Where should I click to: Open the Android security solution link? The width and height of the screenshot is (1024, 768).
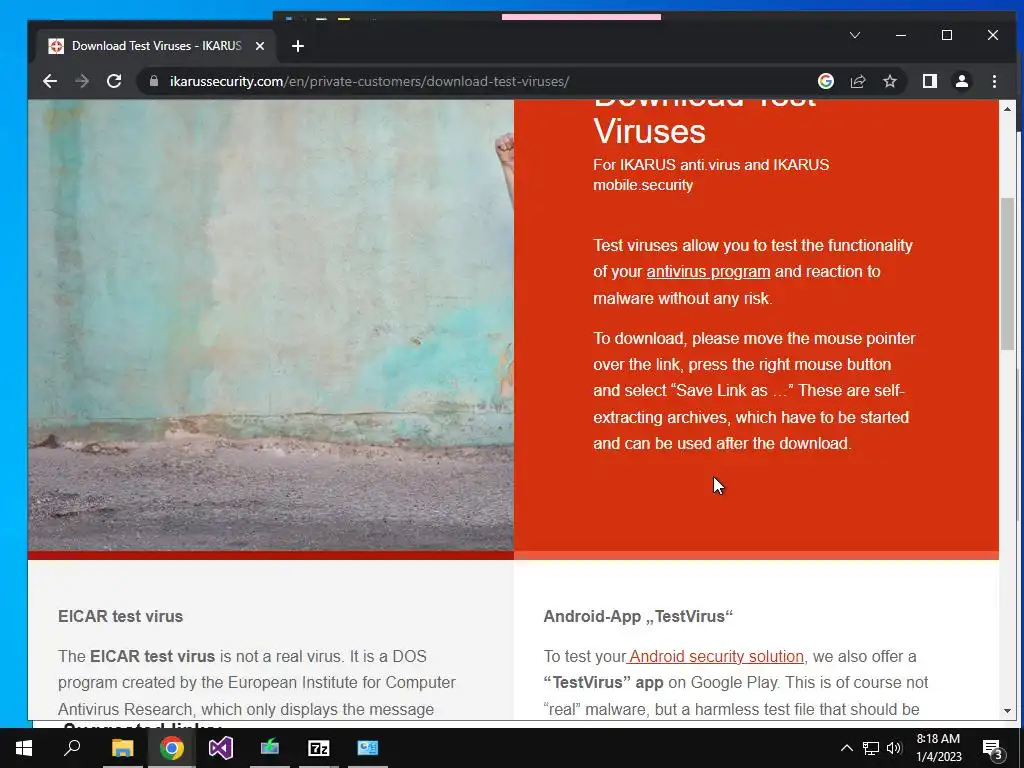pos(716,656)
